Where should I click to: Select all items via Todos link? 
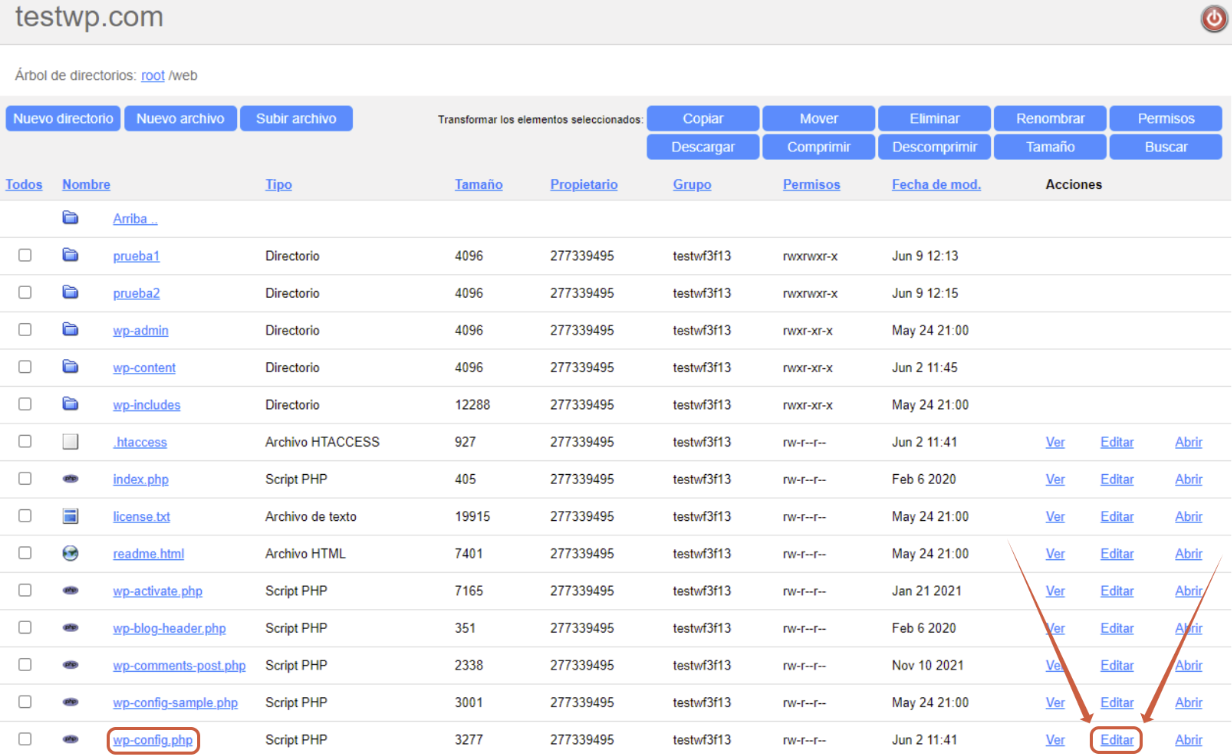click(24, 185)
